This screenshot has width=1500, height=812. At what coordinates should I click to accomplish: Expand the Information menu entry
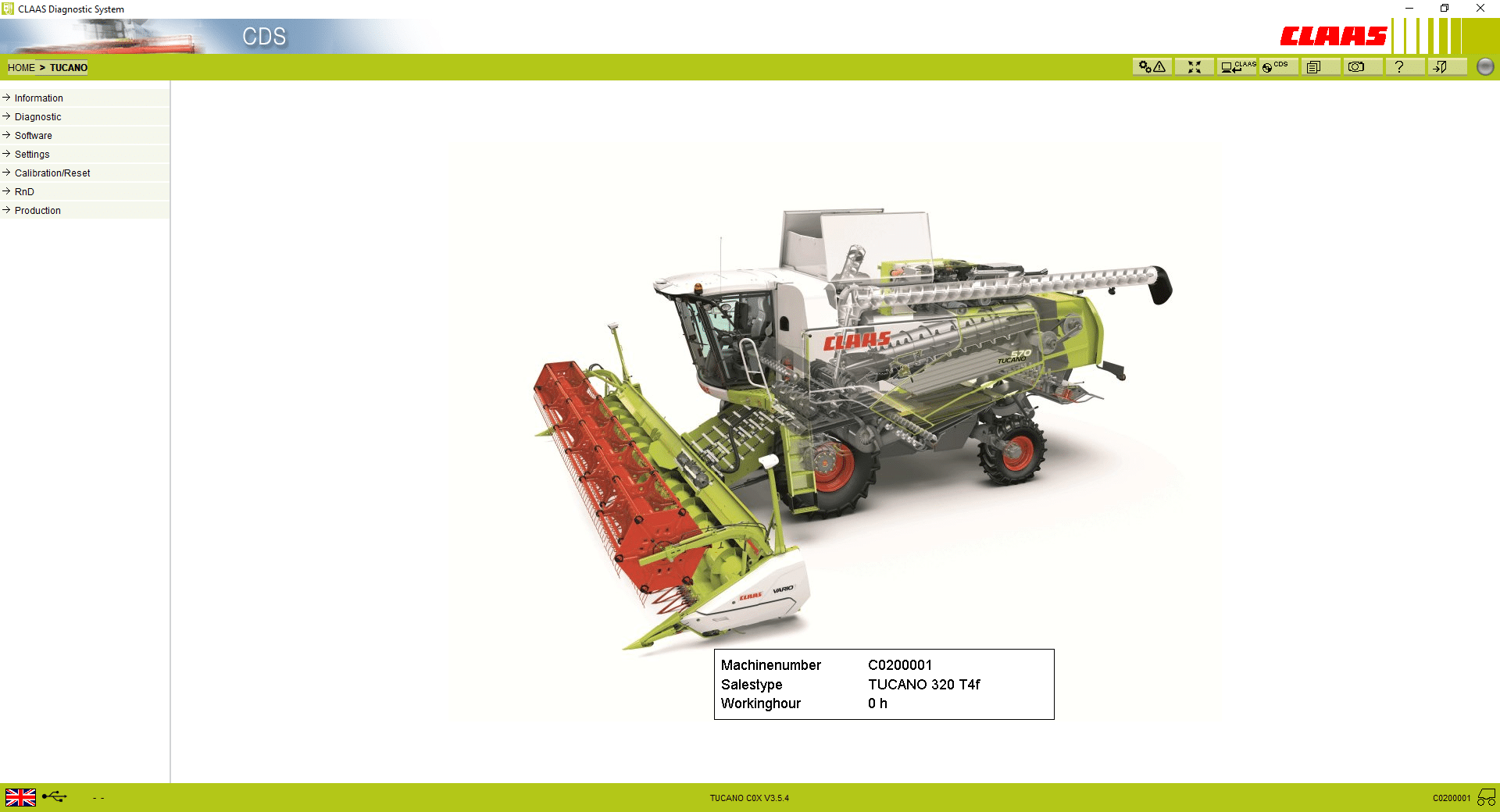[38, 98]
